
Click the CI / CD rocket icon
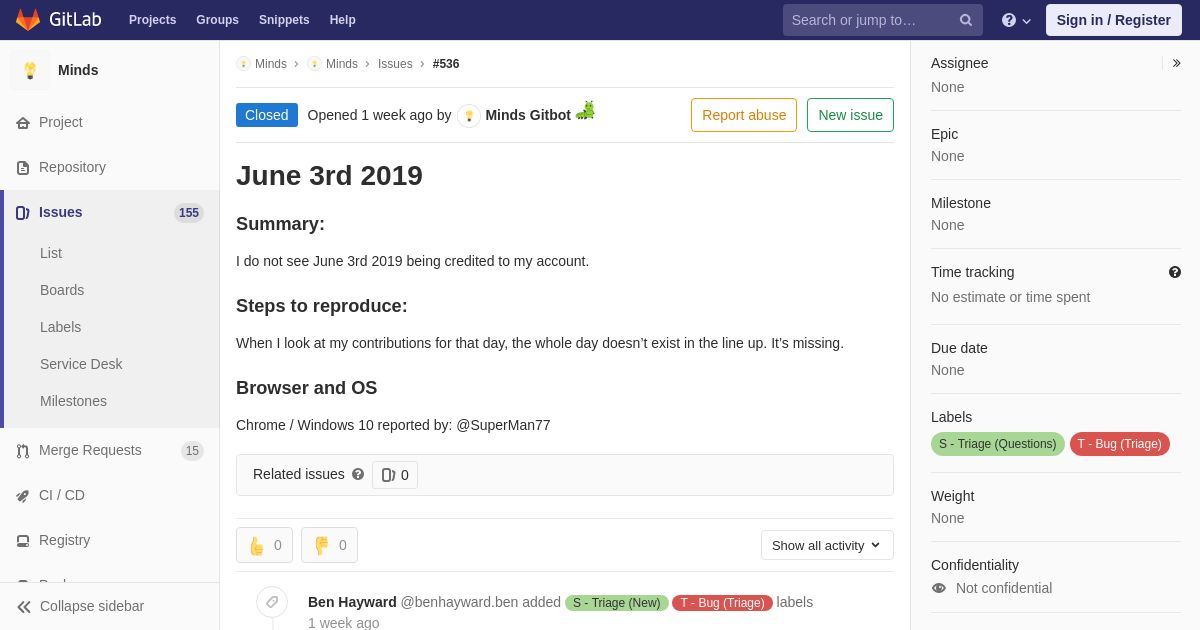click(x=23, y=496)
